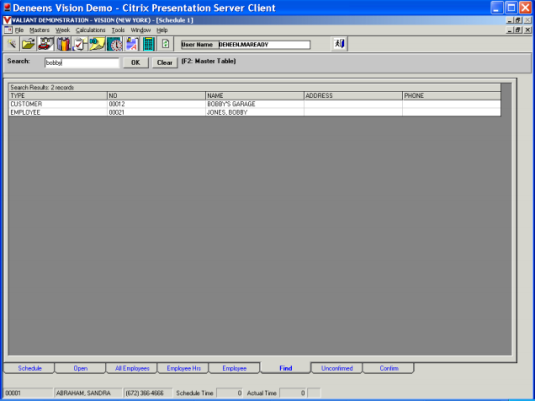This screenshot has height=401, width=535.
Task: Click the Search input field
Action: coord(82,62)
